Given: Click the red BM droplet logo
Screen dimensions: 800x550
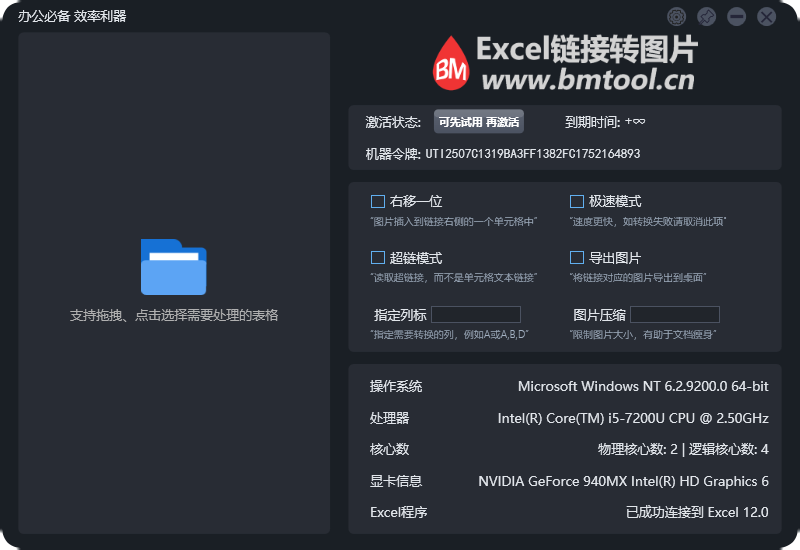Looking at the screenshot, I should click(451, 63).
